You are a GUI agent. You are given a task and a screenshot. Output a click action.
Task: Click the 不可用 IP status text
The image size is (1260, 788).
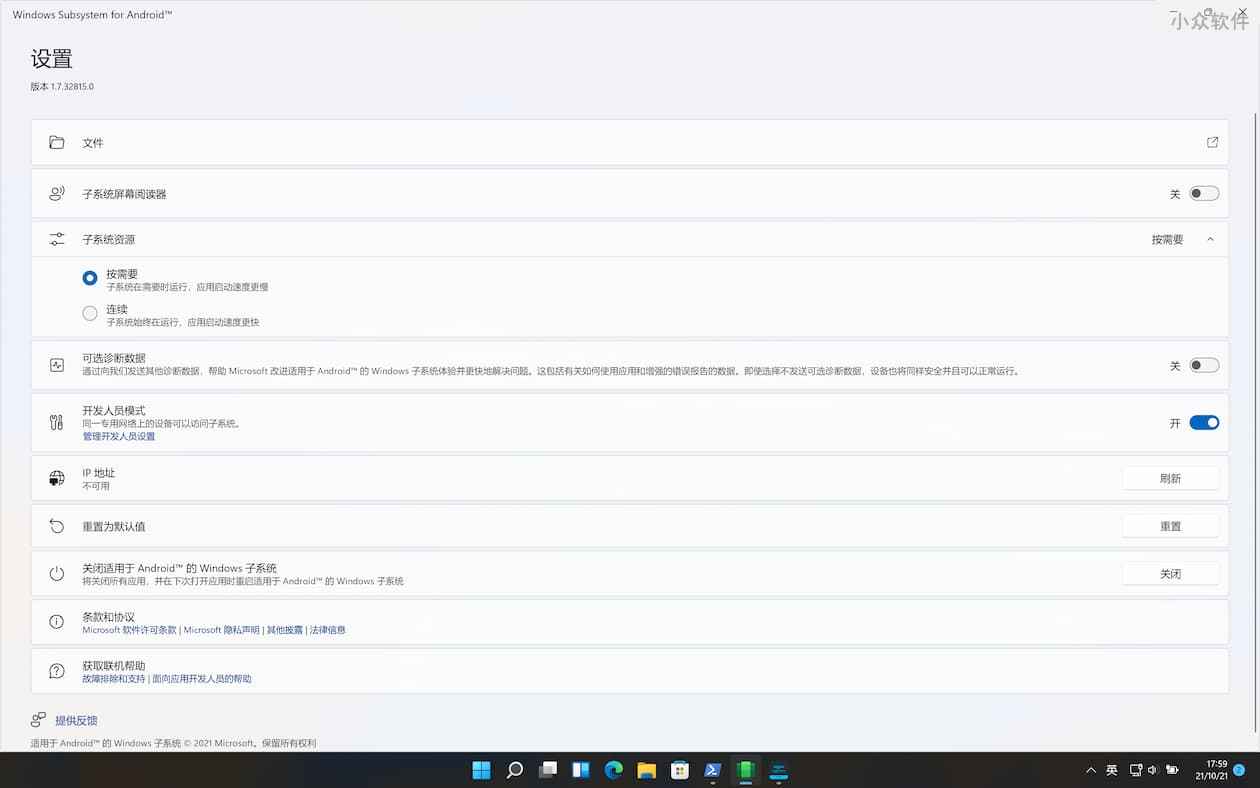tap(96, 486)
